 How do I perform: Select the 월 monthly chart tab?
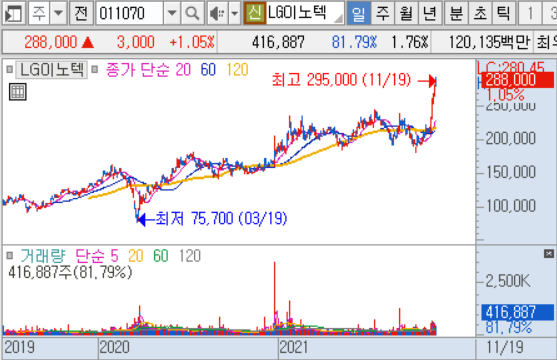pos(406,14)
